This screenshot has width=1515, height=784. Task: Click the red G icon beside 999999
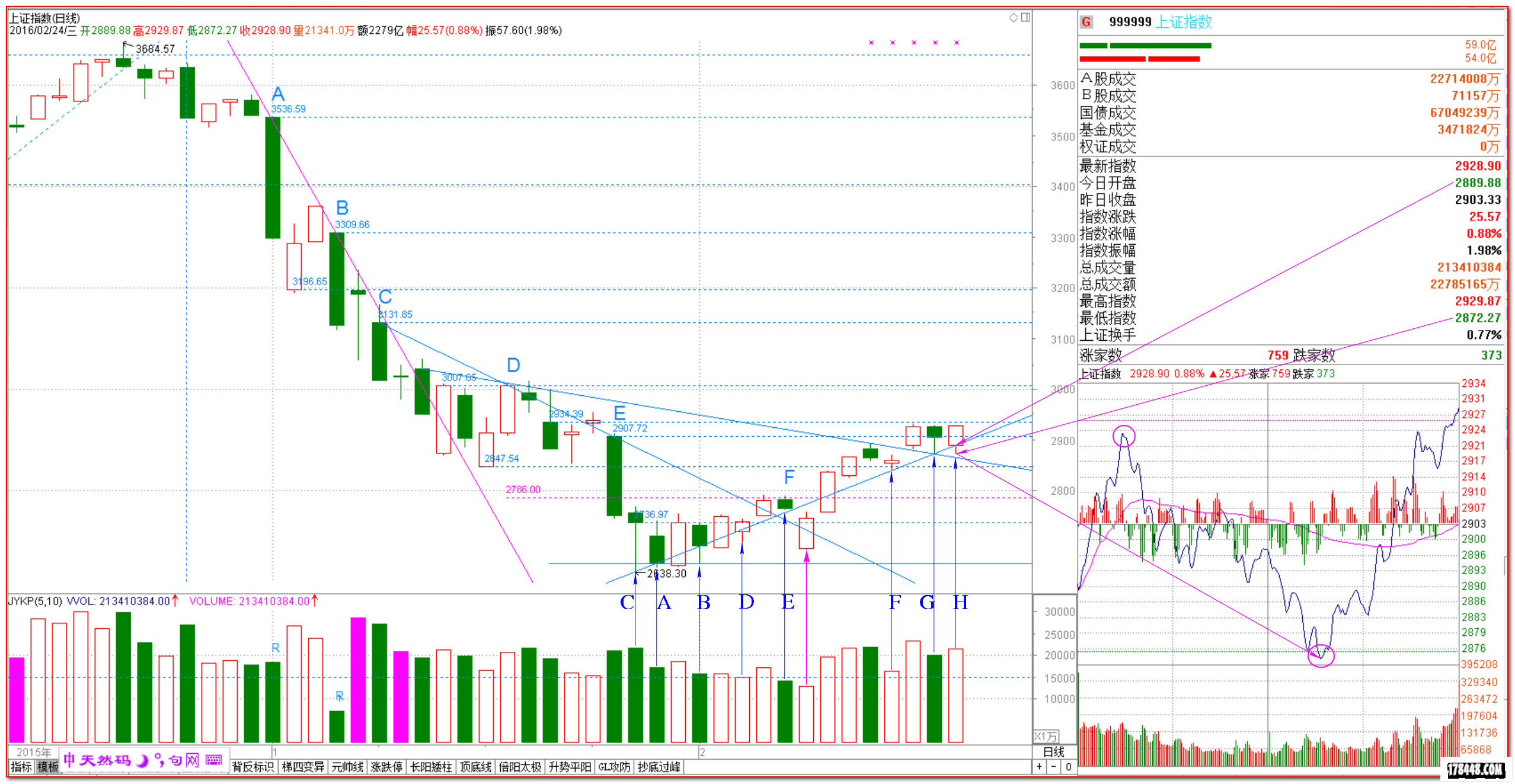click(x=1086, y=22)
